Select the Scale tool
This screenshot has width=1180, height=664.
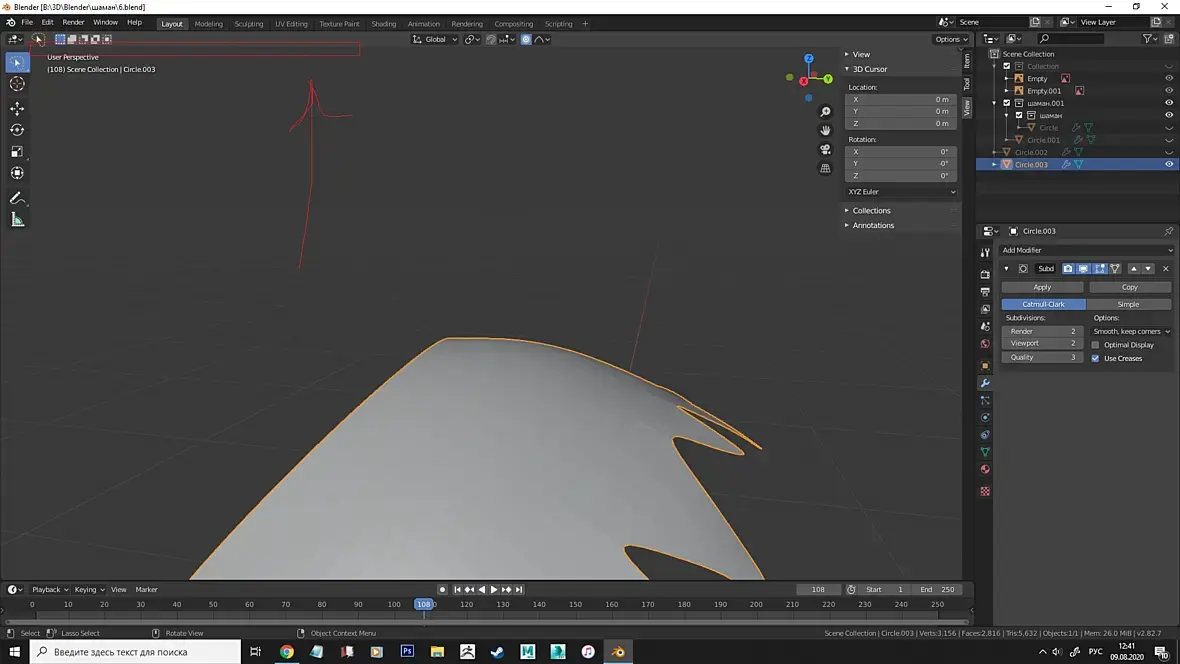(x=17, y=152)
